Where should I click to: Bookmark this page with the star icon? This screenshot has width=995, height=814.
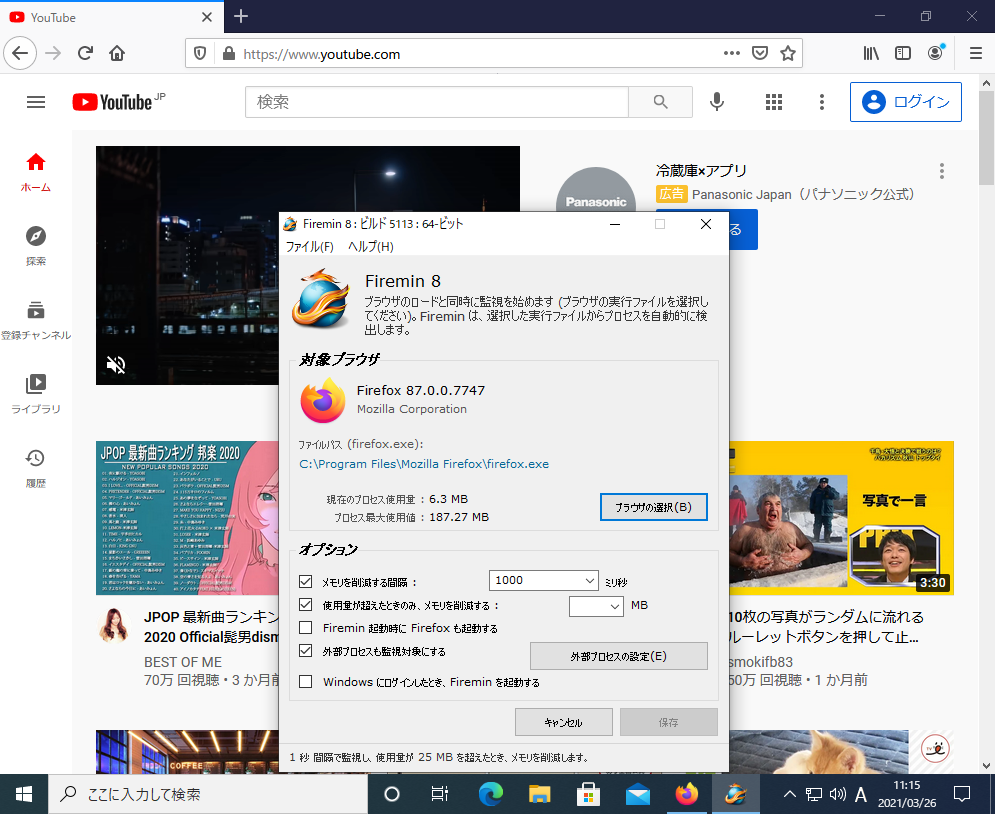click(x=788, y=53)
